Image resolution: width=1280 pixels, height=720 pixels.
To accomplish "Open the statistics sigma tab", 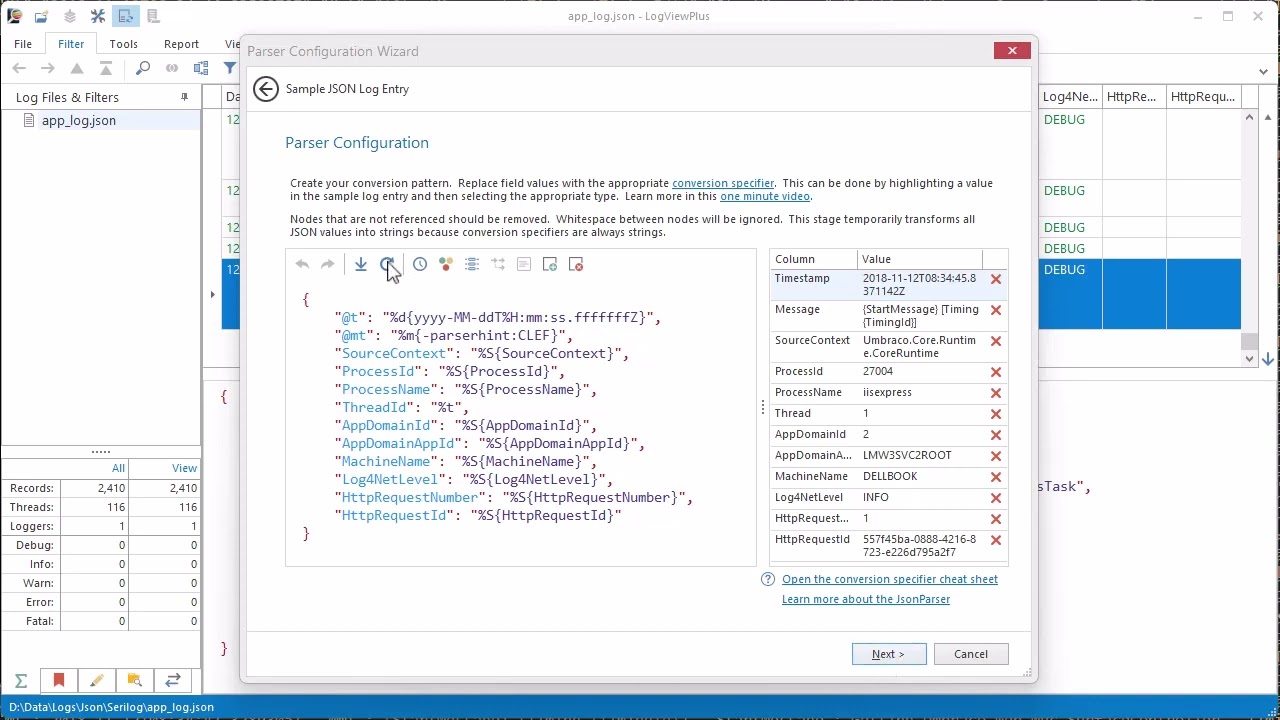I will (21, 681).
